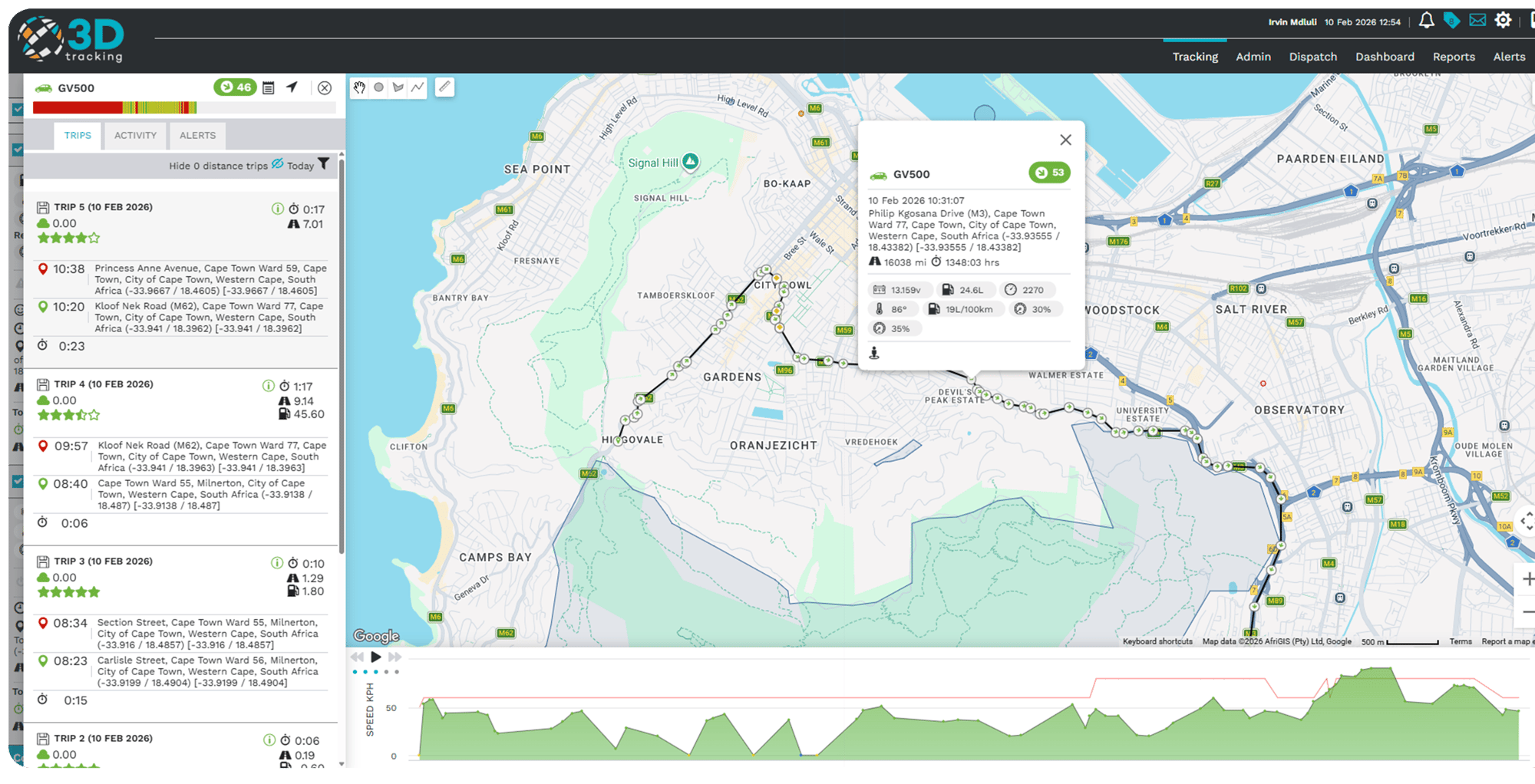Open the ruler measure tool
Viewport: 1535px width, 784px height.
tap(444, 87)
